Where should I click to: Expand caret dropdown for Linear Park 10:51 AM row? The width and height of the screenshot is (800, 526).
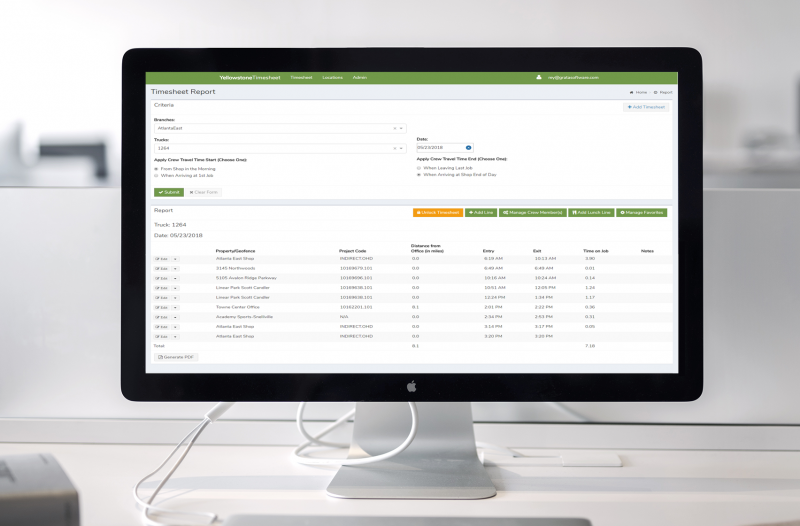tap(175, 288)
